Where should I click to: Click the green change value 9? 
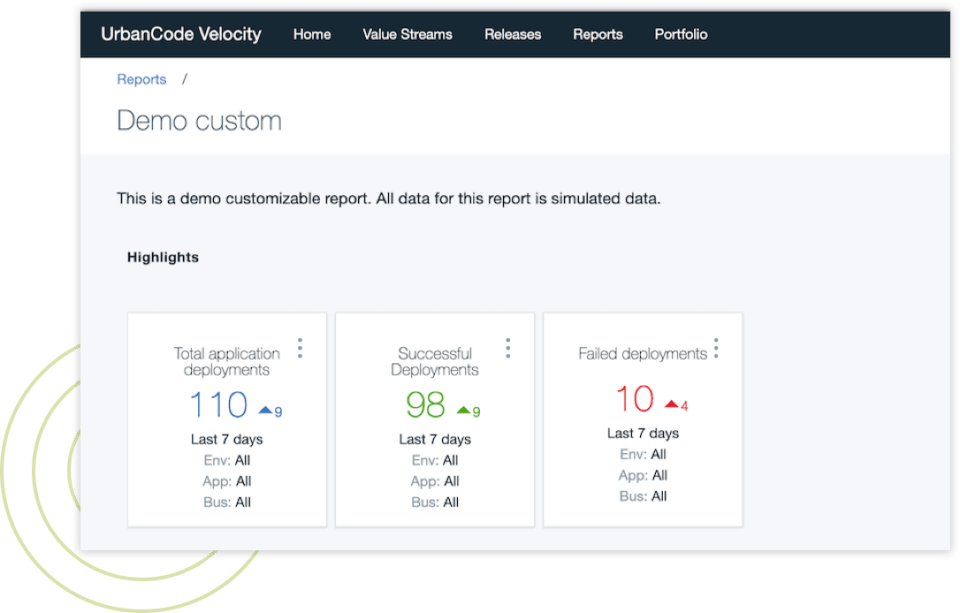476,412
